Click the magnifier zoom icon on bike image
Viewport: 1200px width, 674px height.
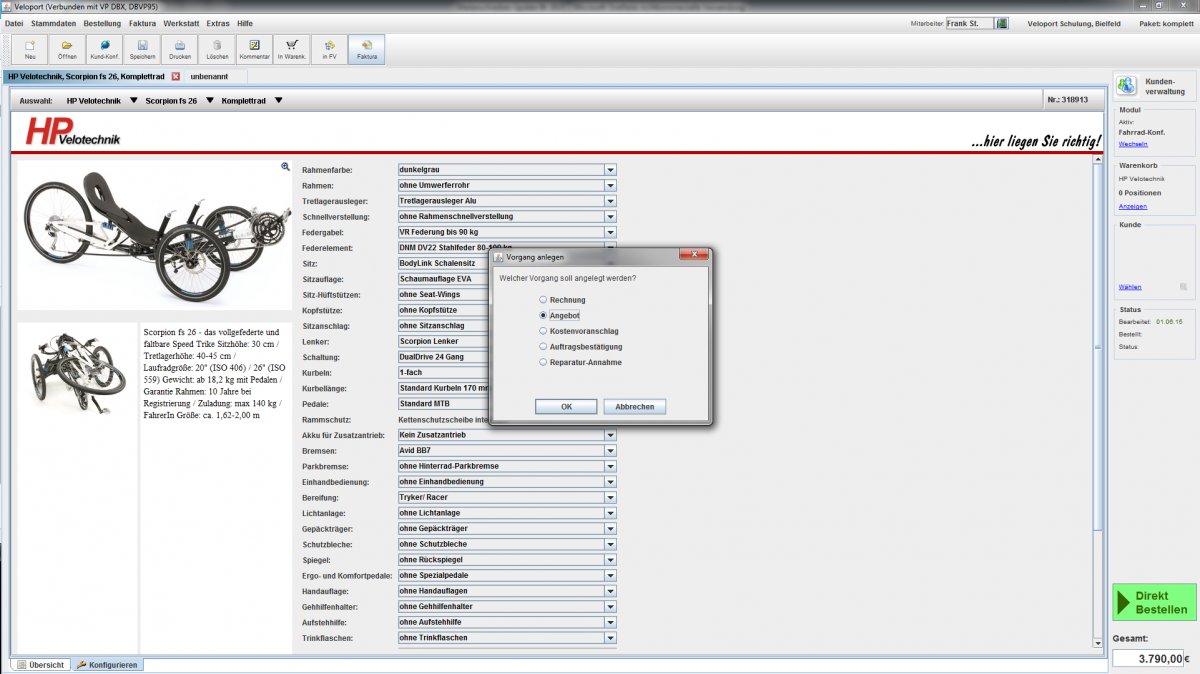click(x=285, y=167)
